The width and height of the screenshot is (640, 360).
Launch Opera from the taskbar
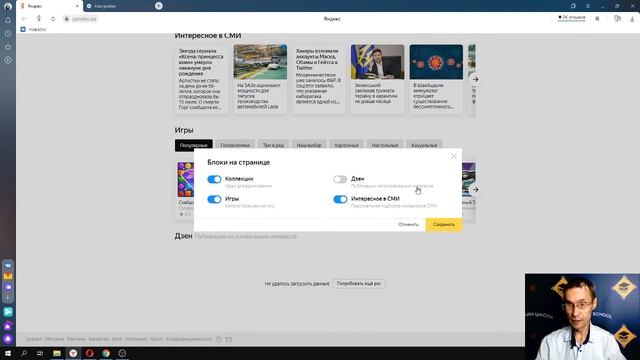click(89, 353)
